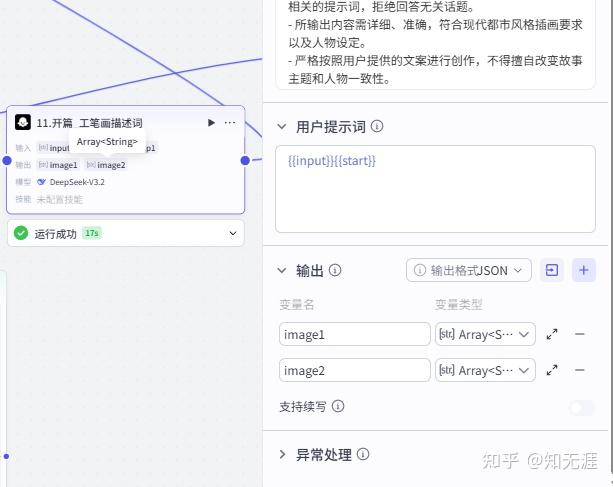Viewport: 613px width, 487px height.
Task: Expand the 异常处理 section
Action: 282,454
